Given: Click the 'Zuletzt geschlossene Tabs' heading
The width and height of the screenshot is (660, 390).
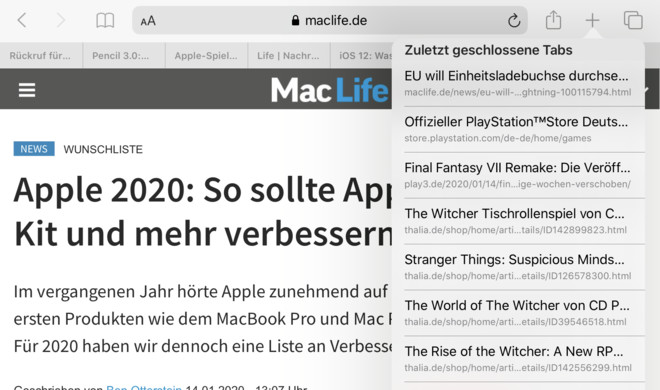Looking at the screenshot, I should tap(488, 50).
